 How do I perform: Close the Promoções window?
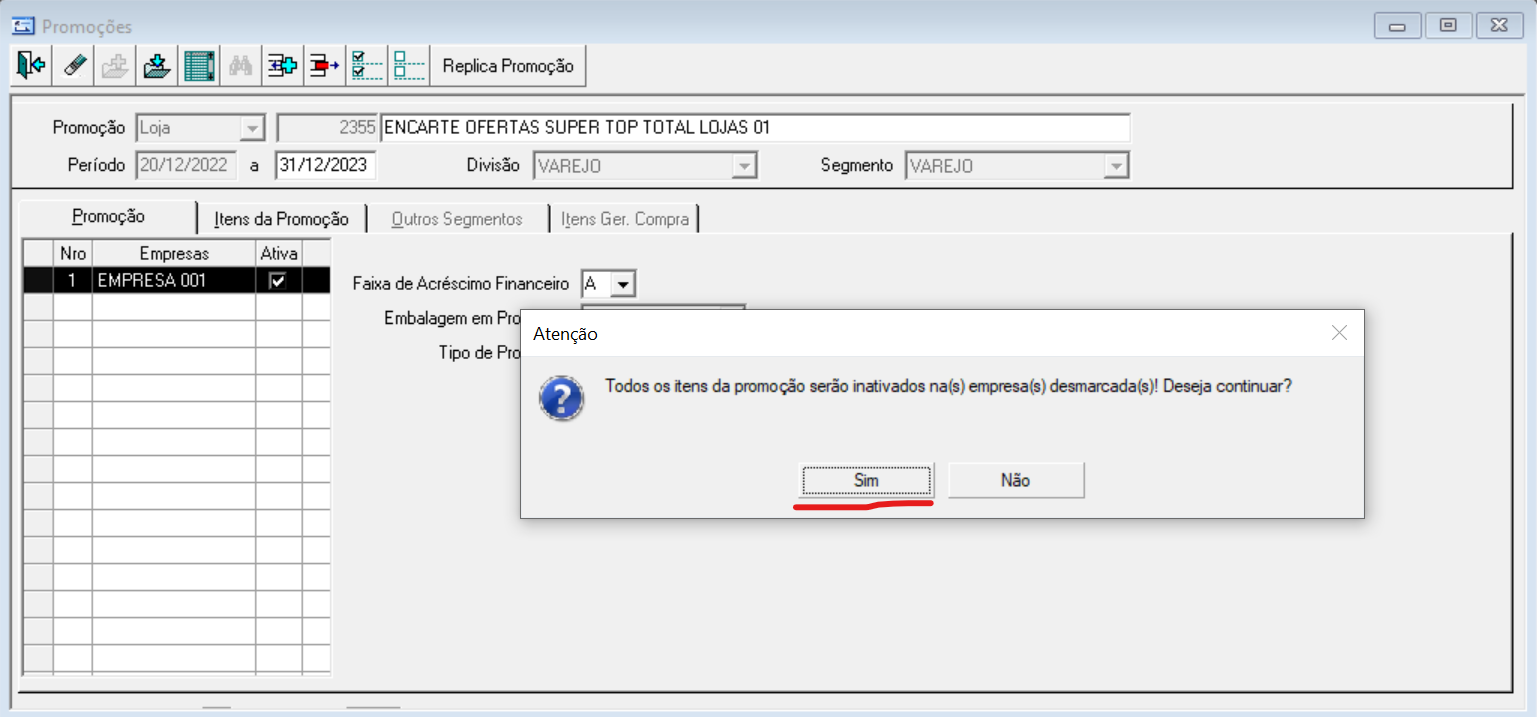pos(1500,26)
